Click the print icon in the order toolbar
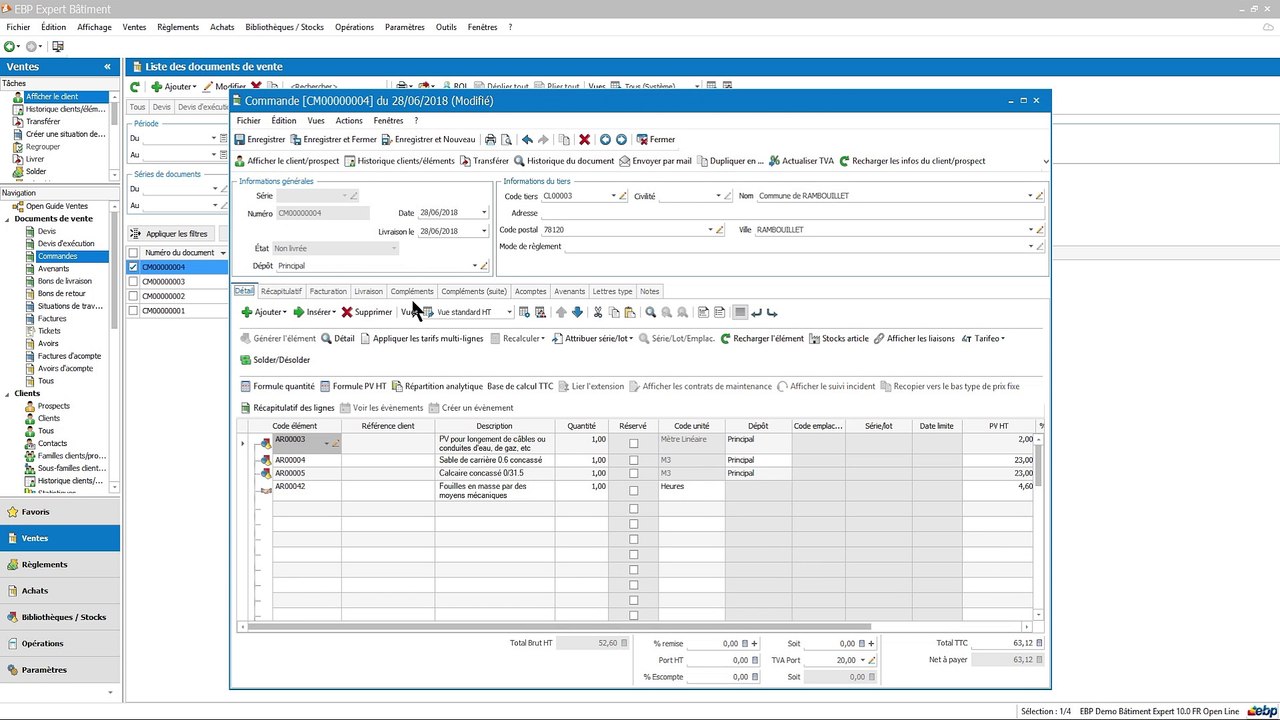The image size is (1280, 720). click(490, 140)
